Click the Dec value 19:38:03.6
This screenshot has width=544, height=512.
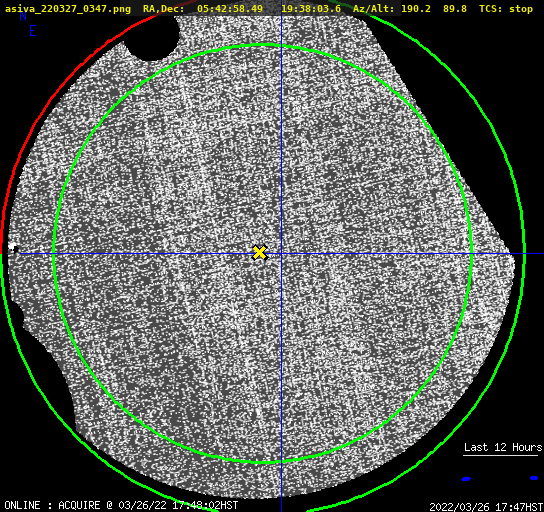click(311, 9)
